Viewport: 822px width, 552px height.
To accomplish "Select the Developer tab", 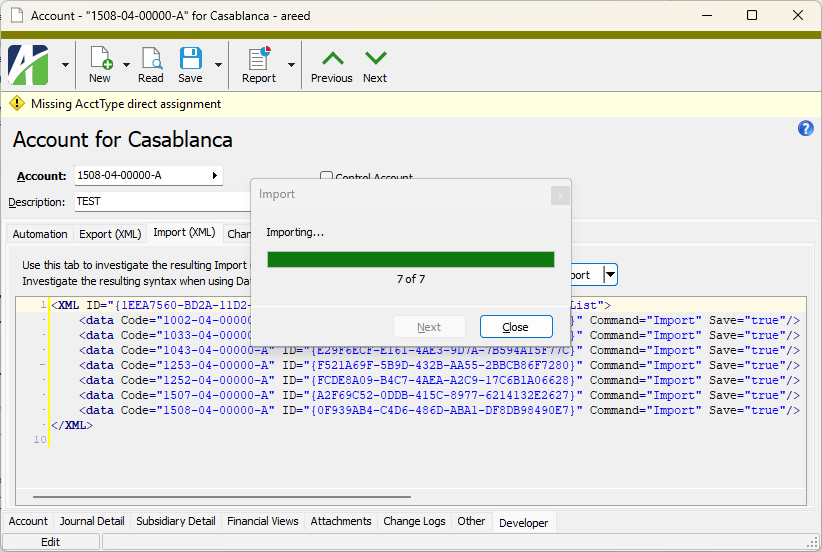I will 524,523.
